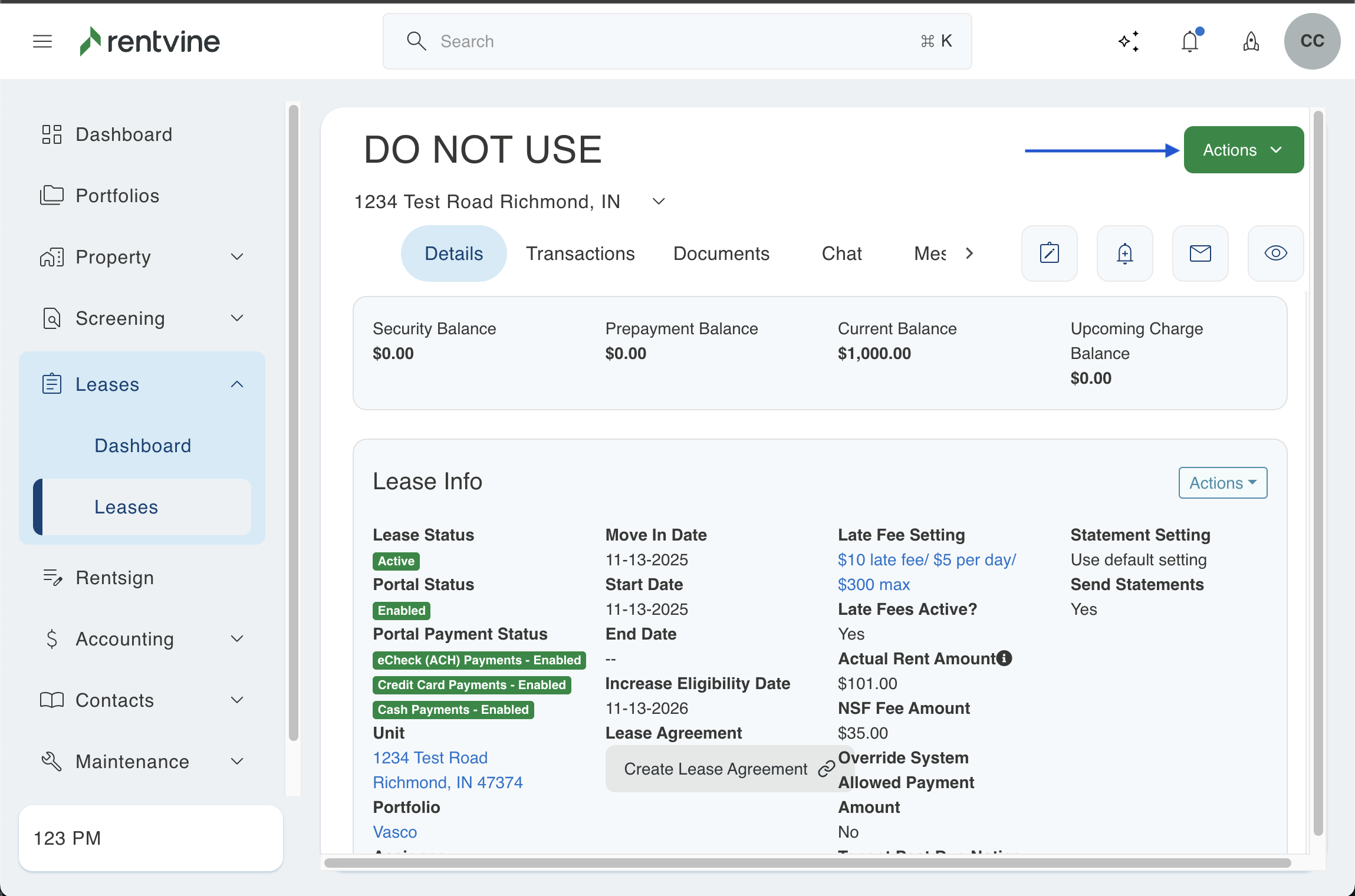Click the rocket icon in header
Image resolution: width=1355 pixels, height=896 pixels.
tap(1251, 41)
